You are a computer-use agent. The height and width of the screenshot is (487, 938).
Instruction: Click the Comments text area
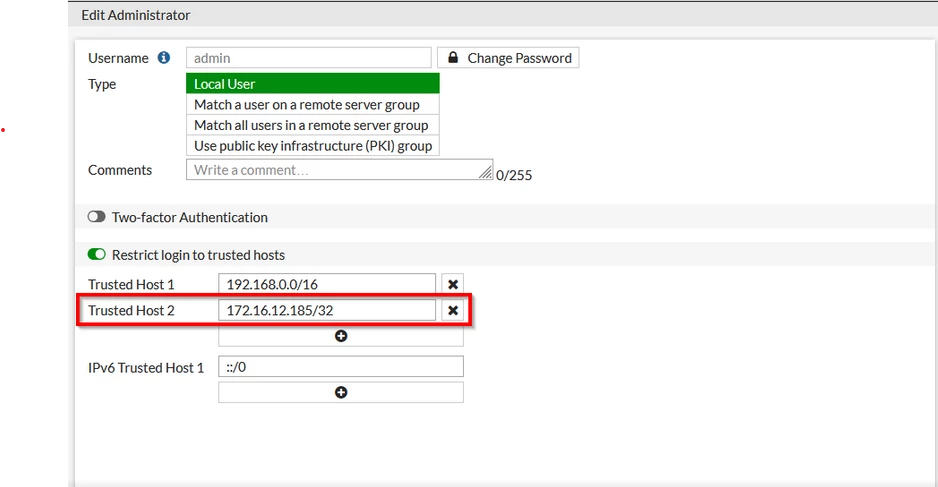pos(339,169)
